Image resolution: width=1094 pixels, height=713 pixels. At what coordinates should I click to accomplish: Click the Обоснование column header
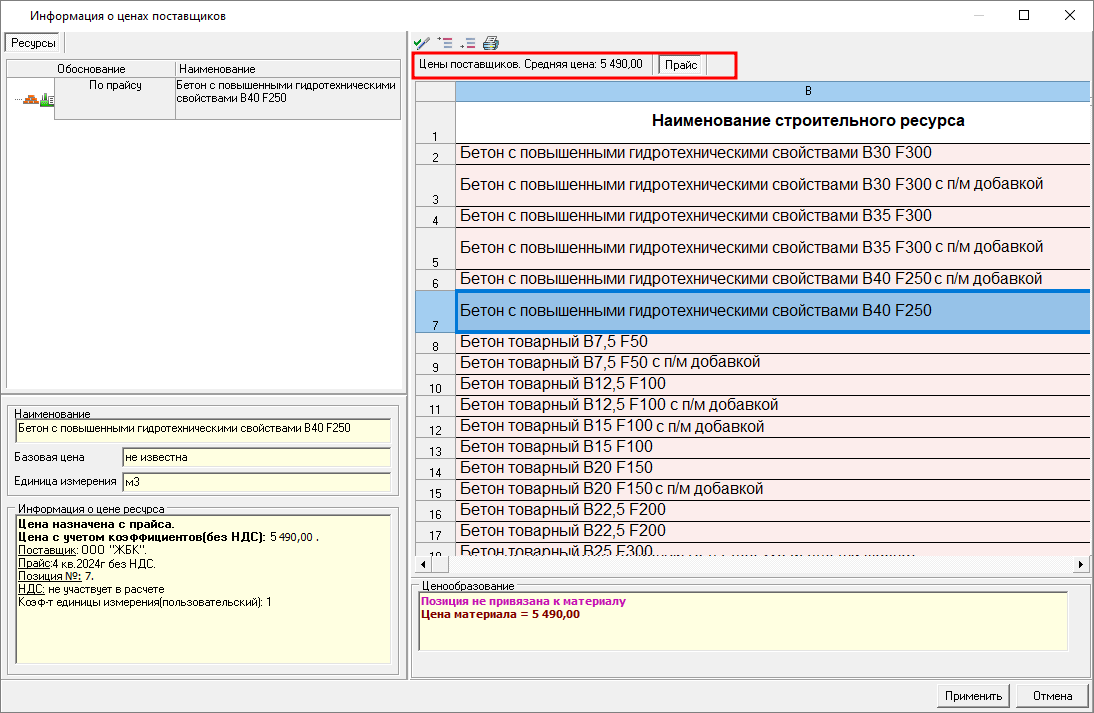pos(91,69)
